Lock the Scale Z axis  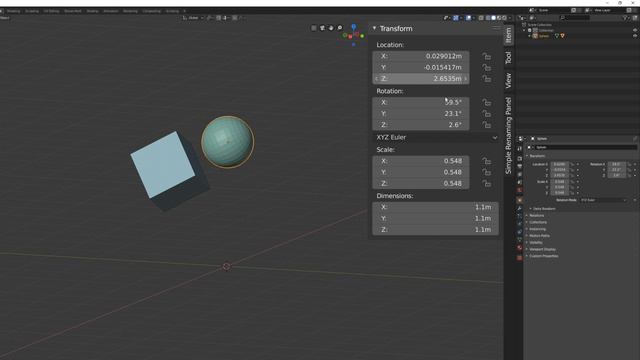coord(486,184)
